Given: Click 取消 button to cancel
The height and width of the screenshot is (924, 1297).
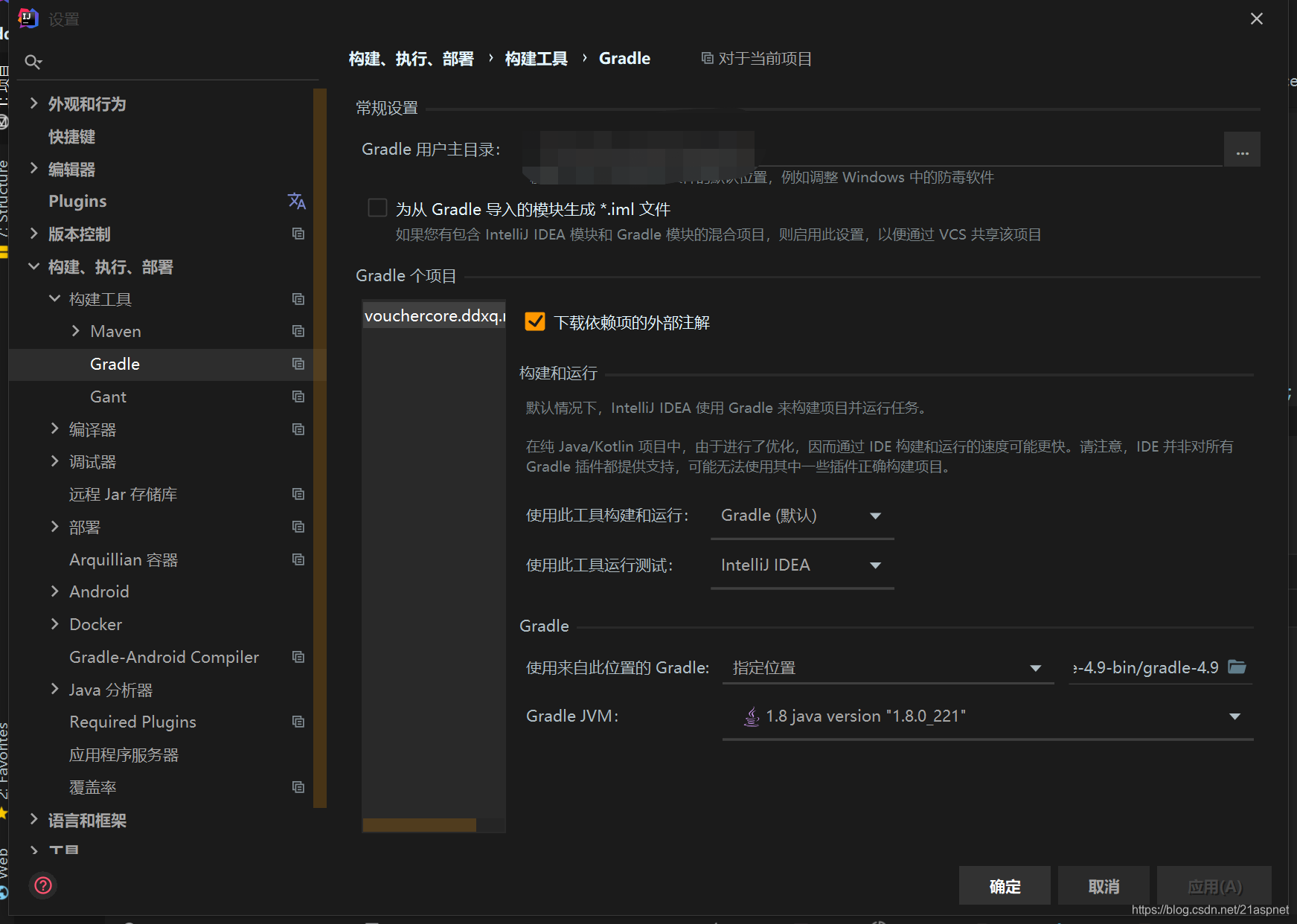Looking at the screenshot, I should point(1104,886).
